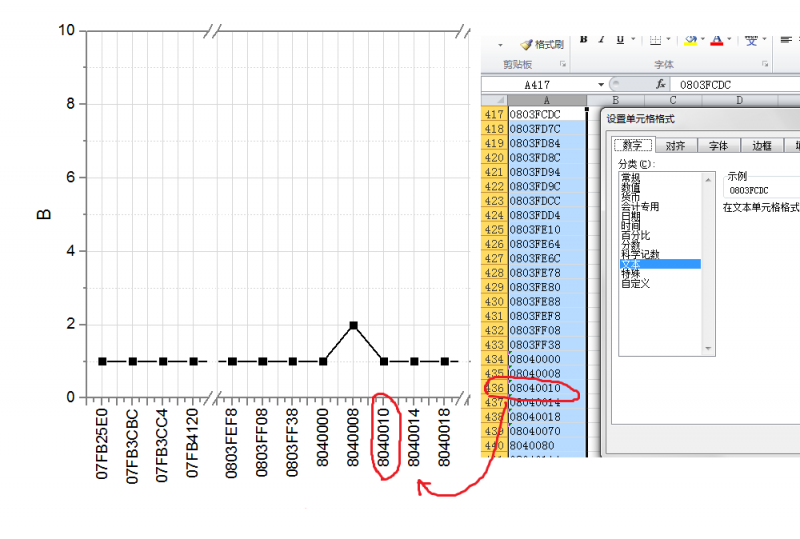This screenshot has height=539, width=800.
Task: Click the cell borders icon
Action: 655,40
